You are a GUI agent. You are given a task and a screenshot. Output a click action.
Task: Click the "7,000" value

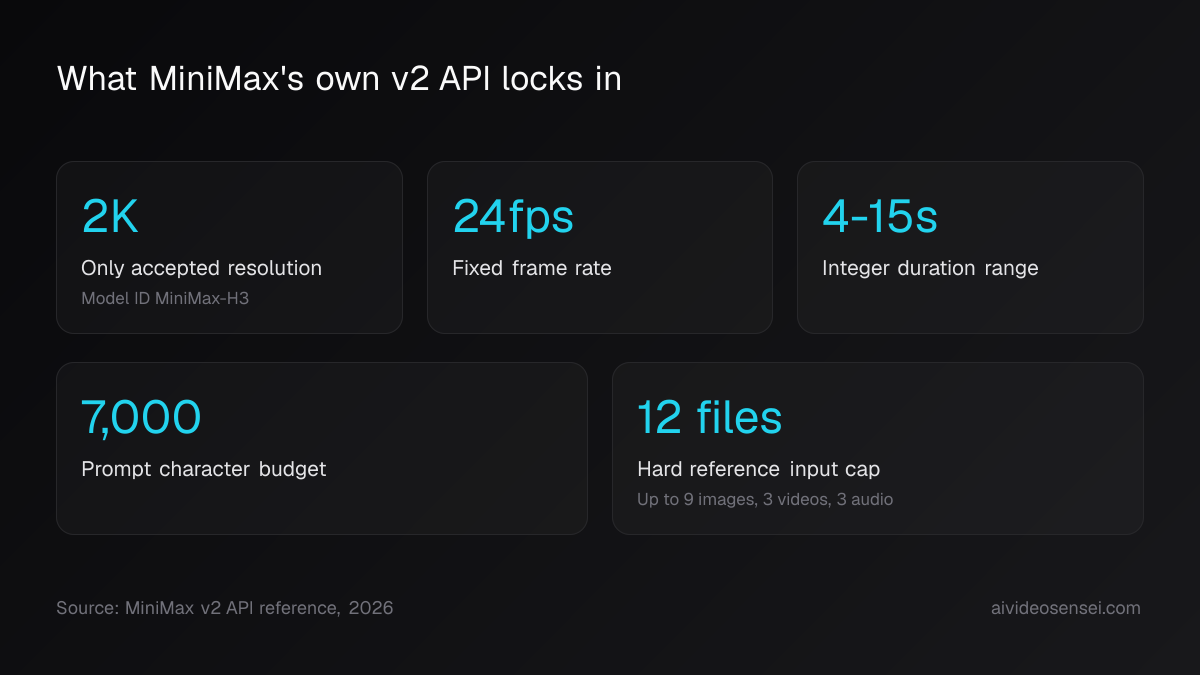coord(141,418)
